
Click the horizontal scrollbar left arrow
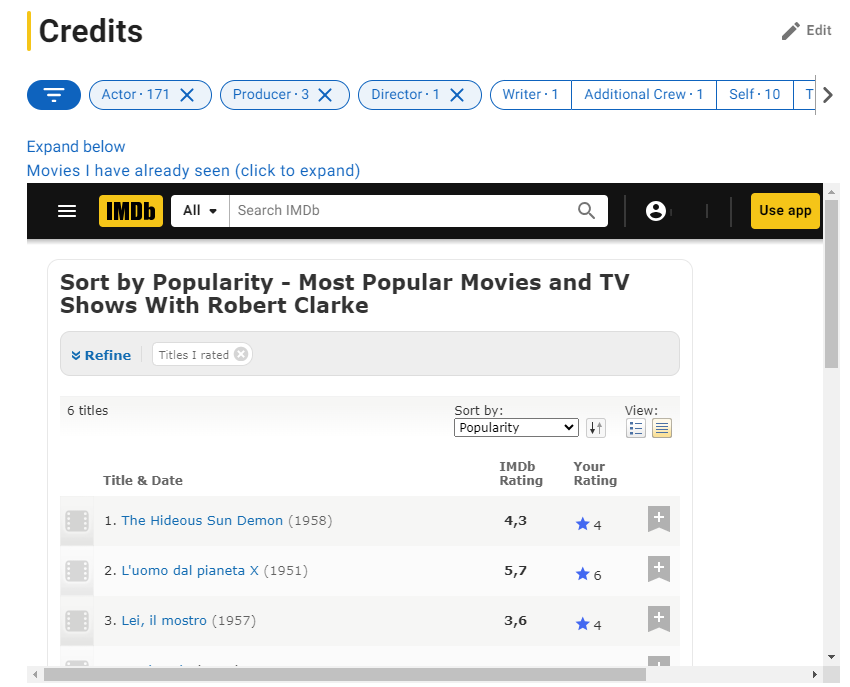(35, 675)
